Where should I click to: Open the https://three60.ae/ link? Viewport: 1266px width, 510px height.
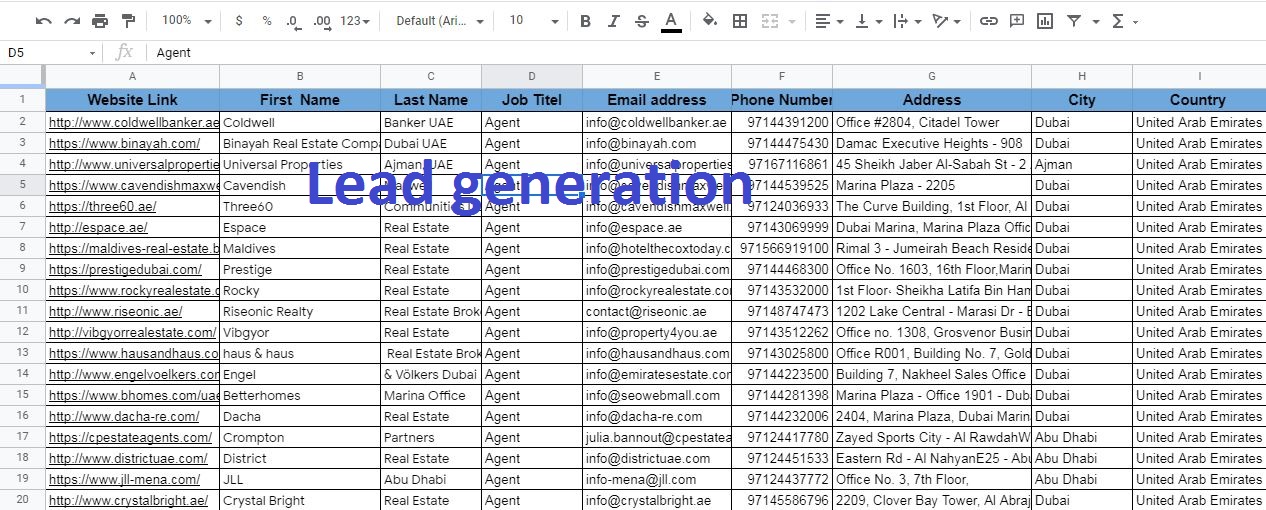[102, 206]
